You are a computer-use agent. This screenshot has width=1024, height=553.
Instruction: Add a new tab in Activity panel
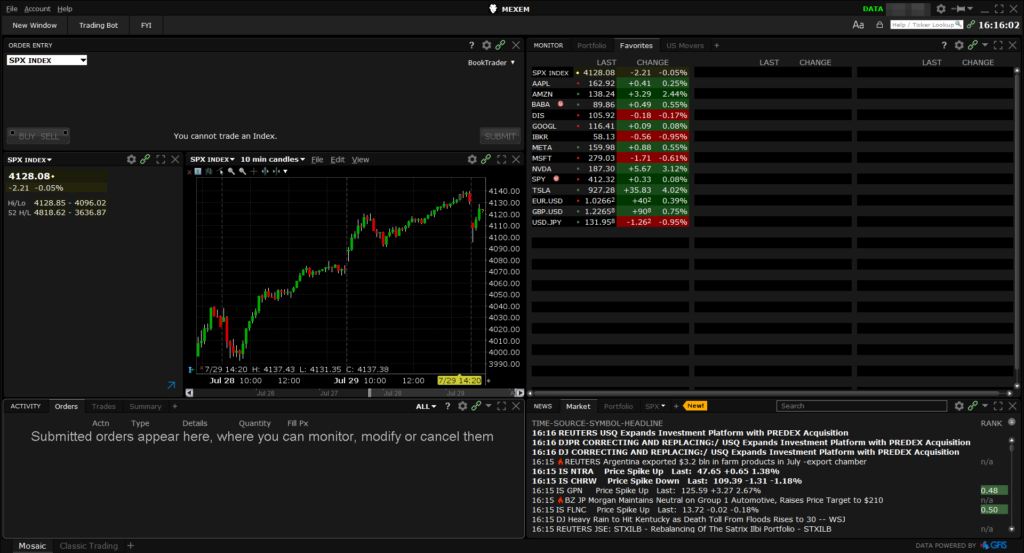click(175, 406)
